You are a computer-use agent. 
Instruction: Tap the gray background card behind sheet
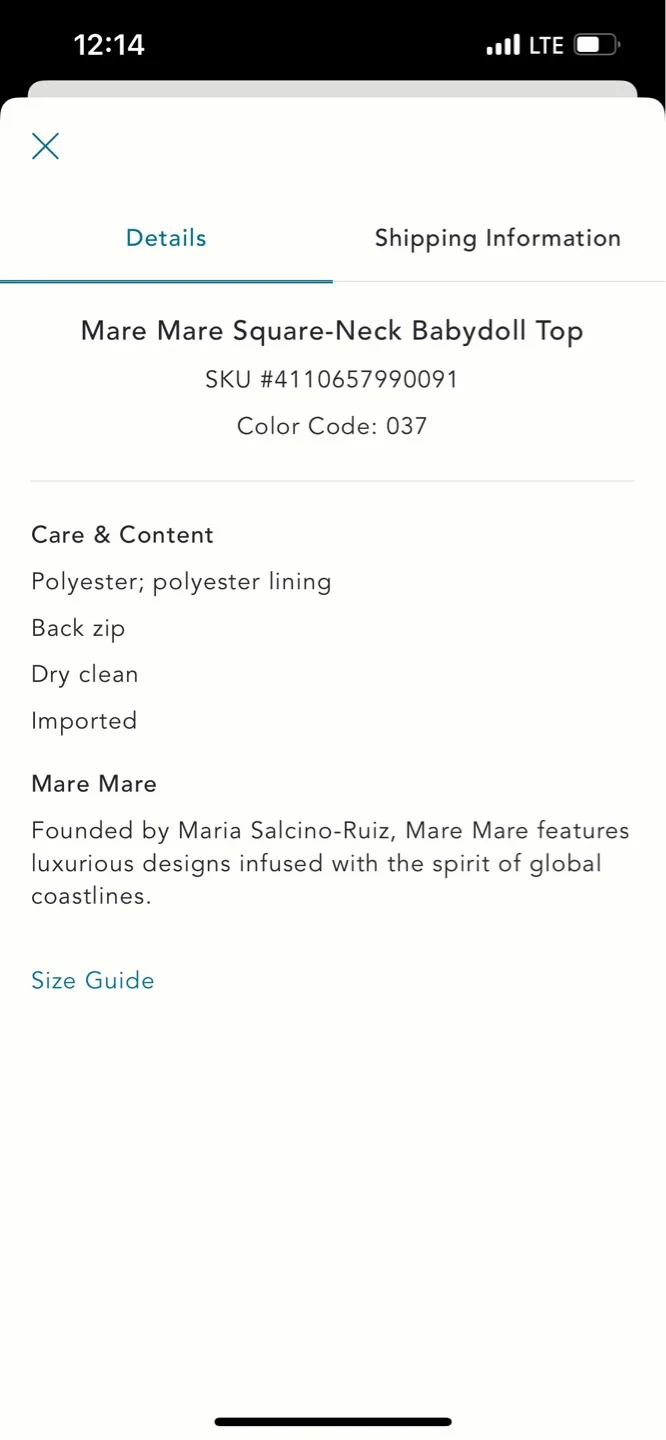(x=332, y=89)
